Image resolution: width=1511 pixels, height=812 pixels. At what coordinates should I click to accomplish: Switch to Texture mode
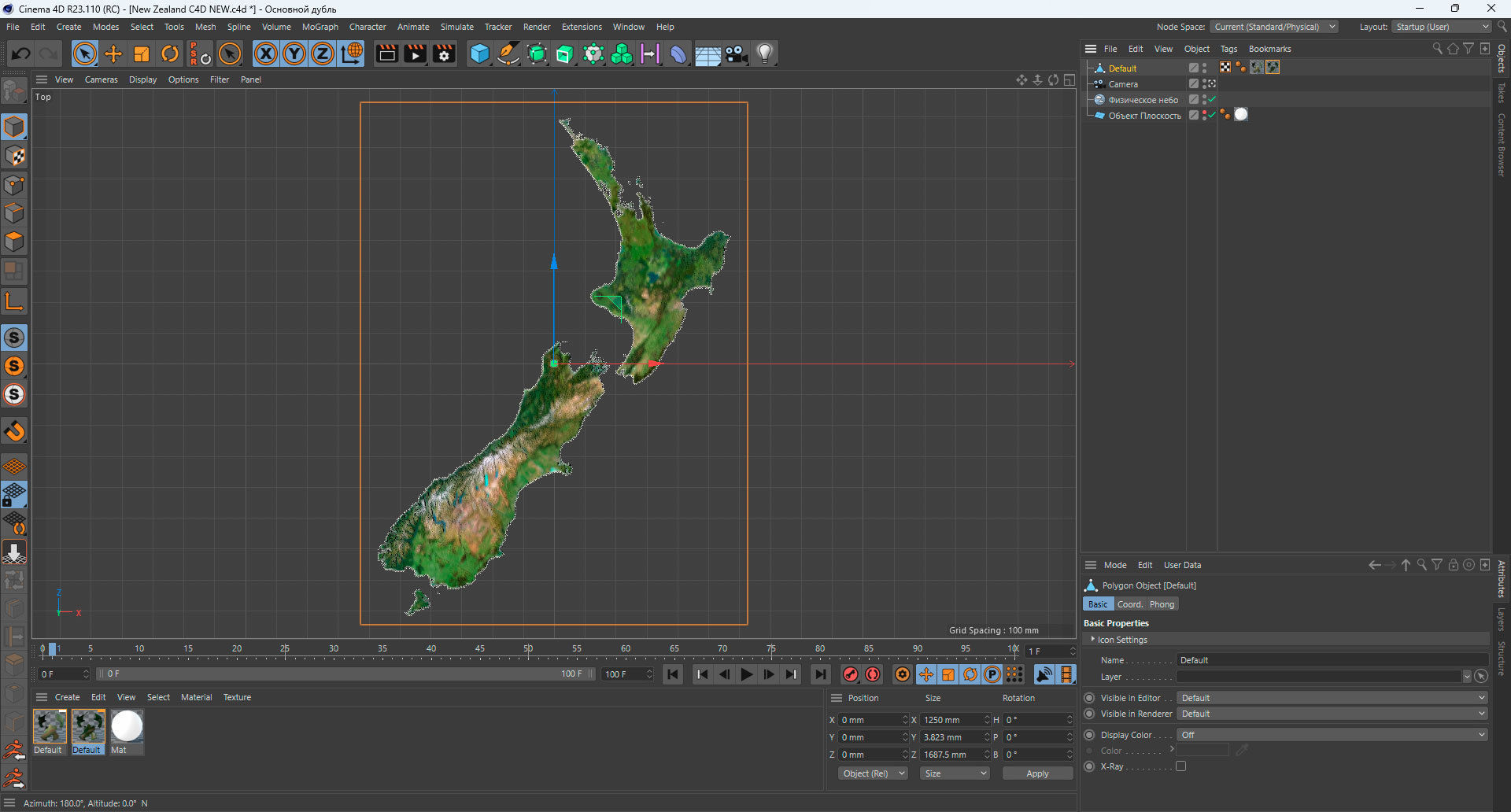click(14, 156)
